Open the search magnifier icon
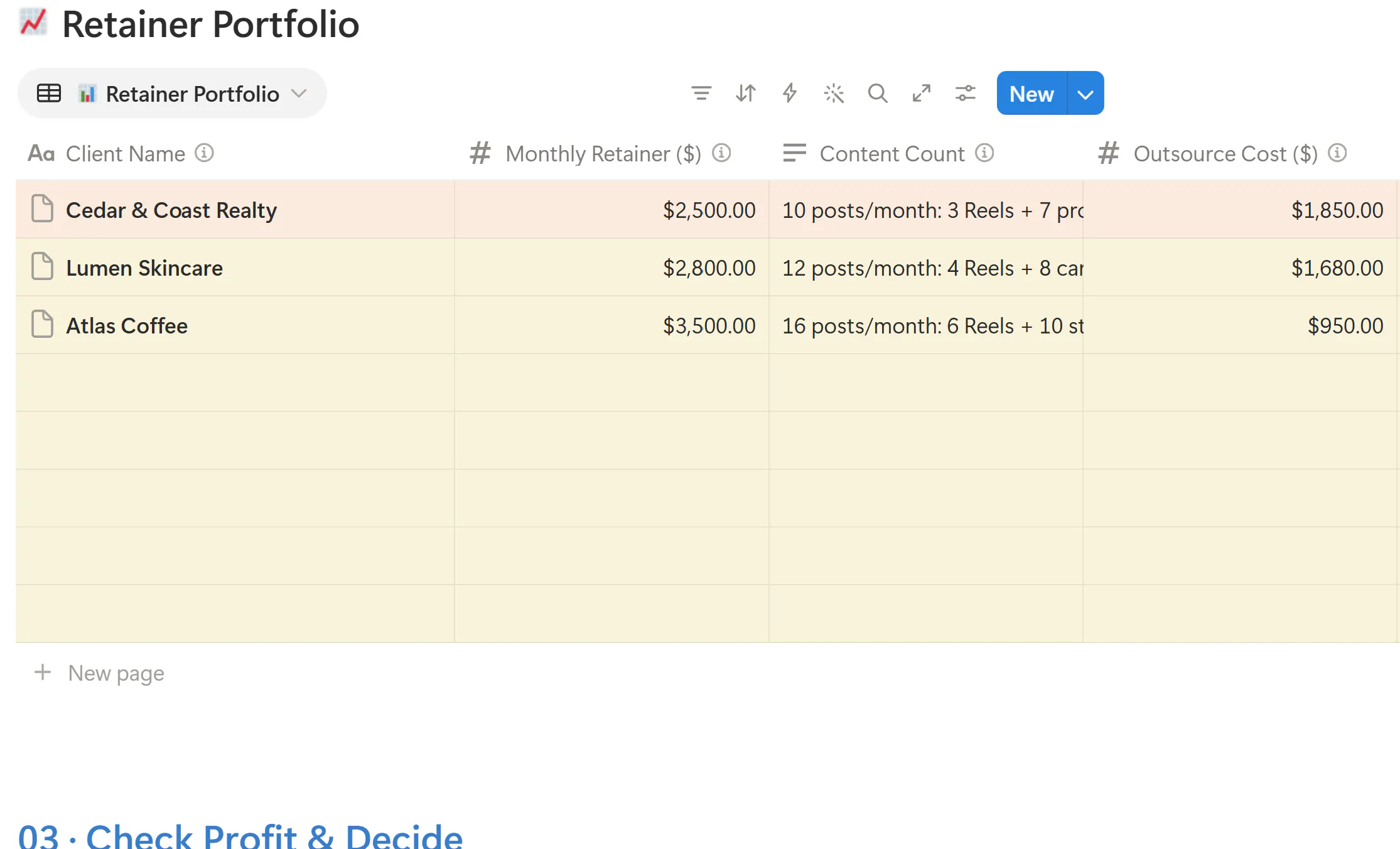This screenshot has height=849, width=1400. pos(878,94)
